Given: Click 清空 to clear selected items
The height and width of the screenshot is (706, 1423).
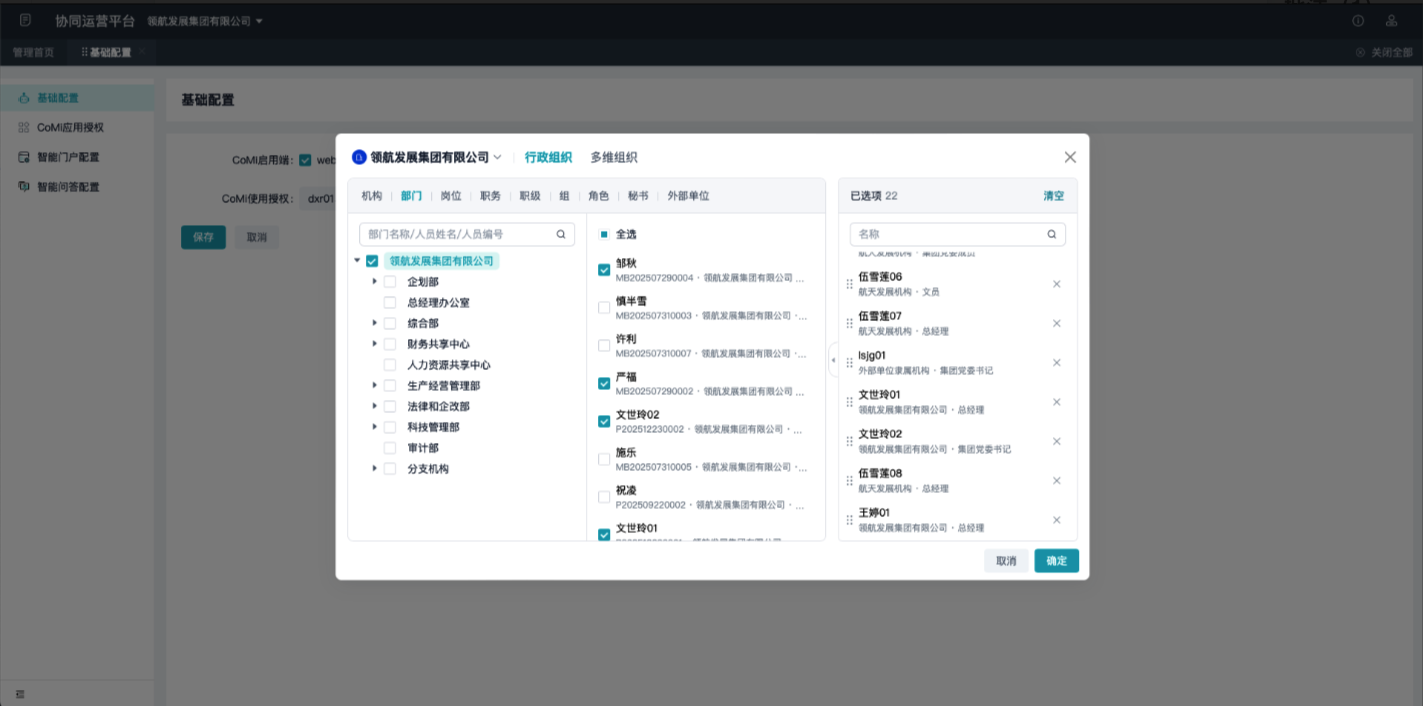Looking at the screenshot, I should click(x=1054, y=196).
